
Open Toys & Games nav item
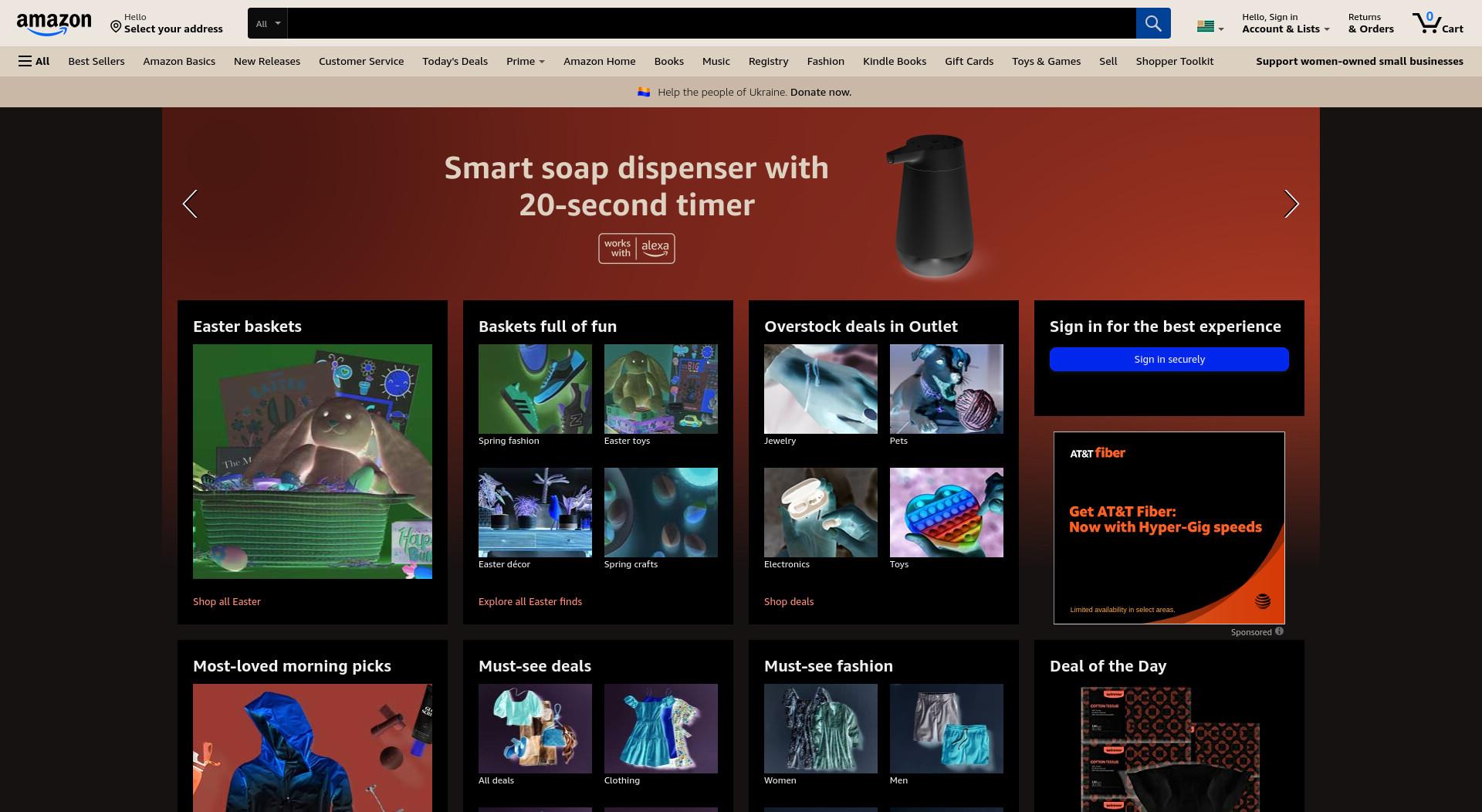tap(1046, 61)
